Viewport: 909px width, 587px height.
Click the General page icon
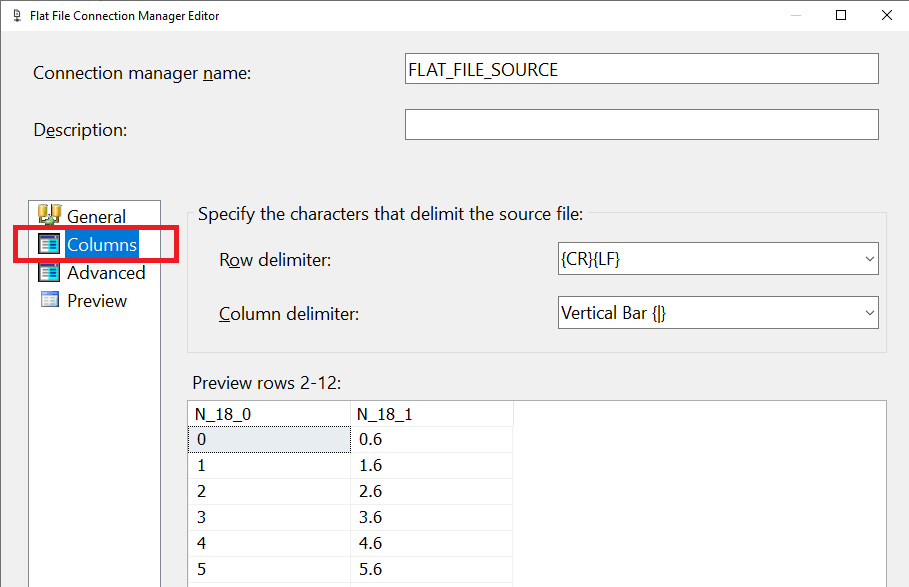[49, 214]
